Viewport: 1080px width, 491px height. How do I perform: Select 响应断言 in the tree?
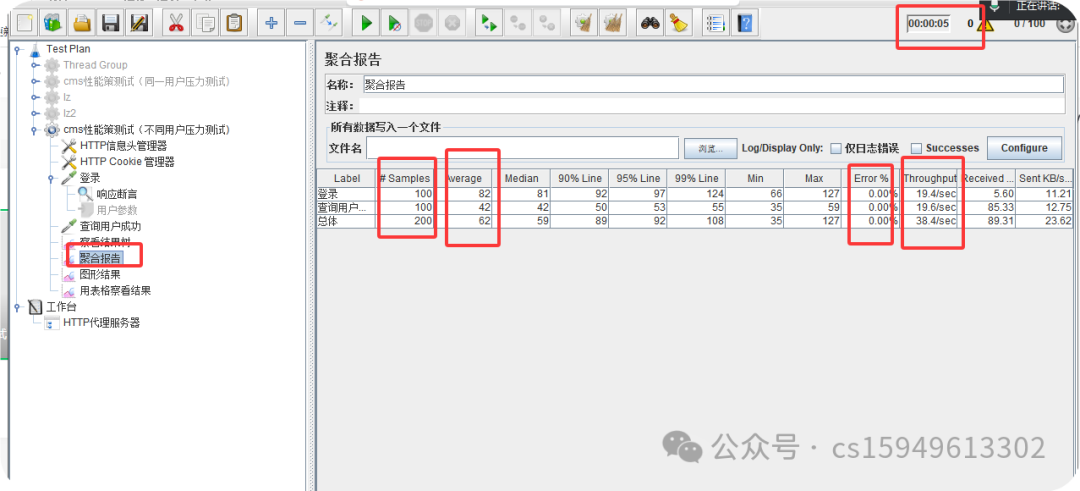[x=116, y=194]
